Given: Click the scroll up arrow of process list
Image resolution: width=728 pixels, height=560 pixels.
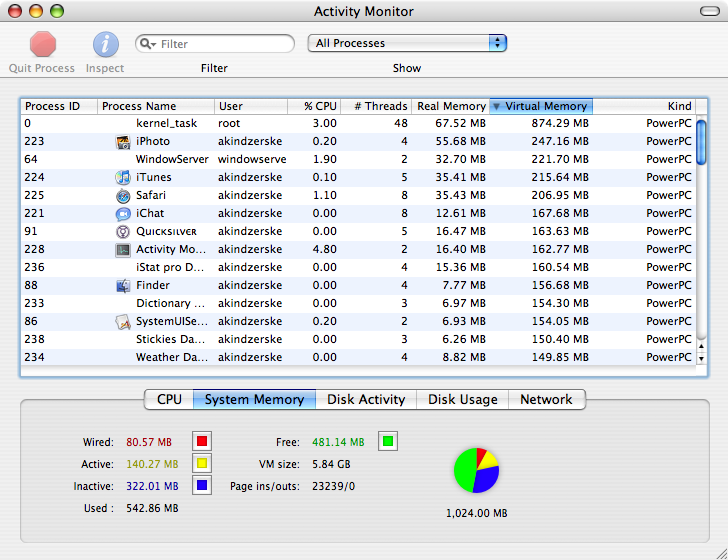Looking at the screenshot, I should point(702,346).
